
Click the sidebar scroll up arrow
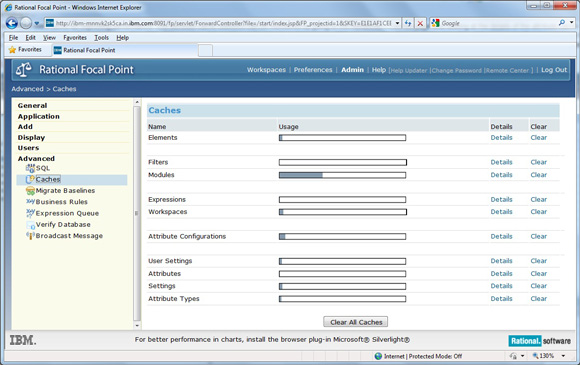coord(137,102)
